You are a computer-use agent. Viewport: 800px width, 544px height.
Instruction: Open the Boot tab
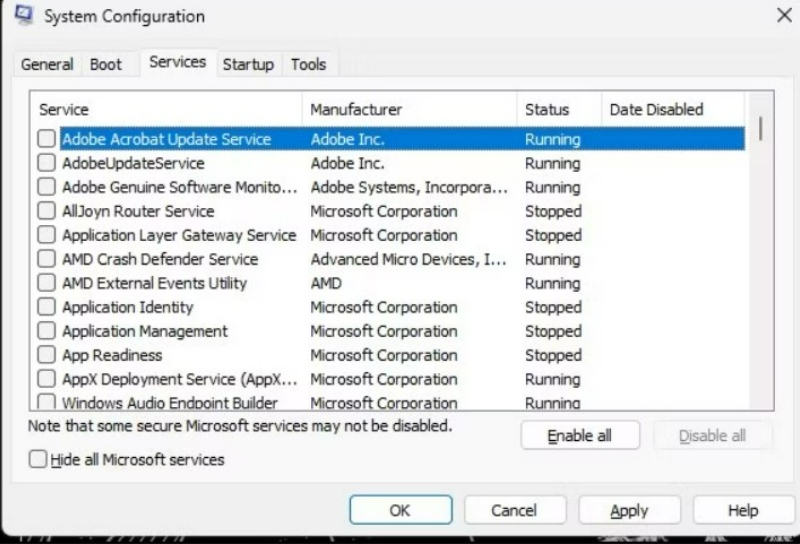coord(106,65)
